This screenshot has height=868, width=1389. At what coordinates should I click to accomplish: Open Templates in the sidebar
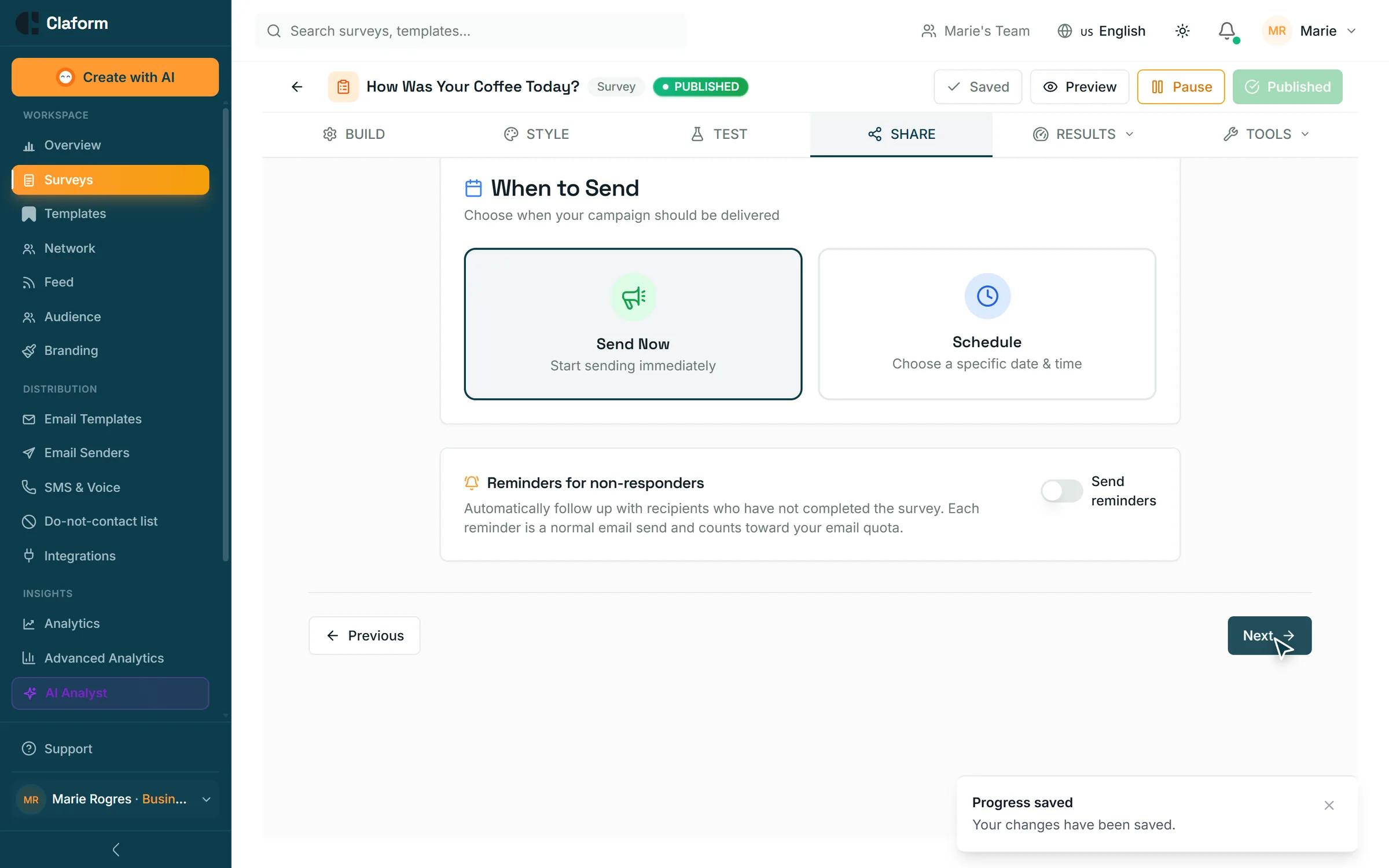click(110, 214)
